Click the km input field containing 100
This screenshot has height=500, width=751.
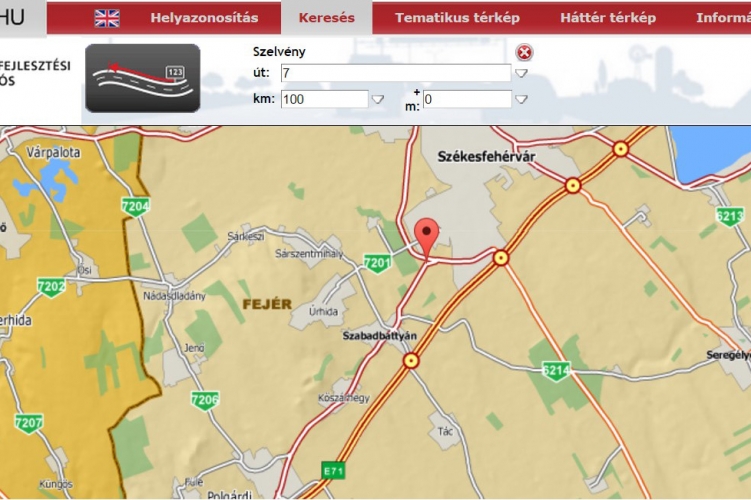point(324,99)
